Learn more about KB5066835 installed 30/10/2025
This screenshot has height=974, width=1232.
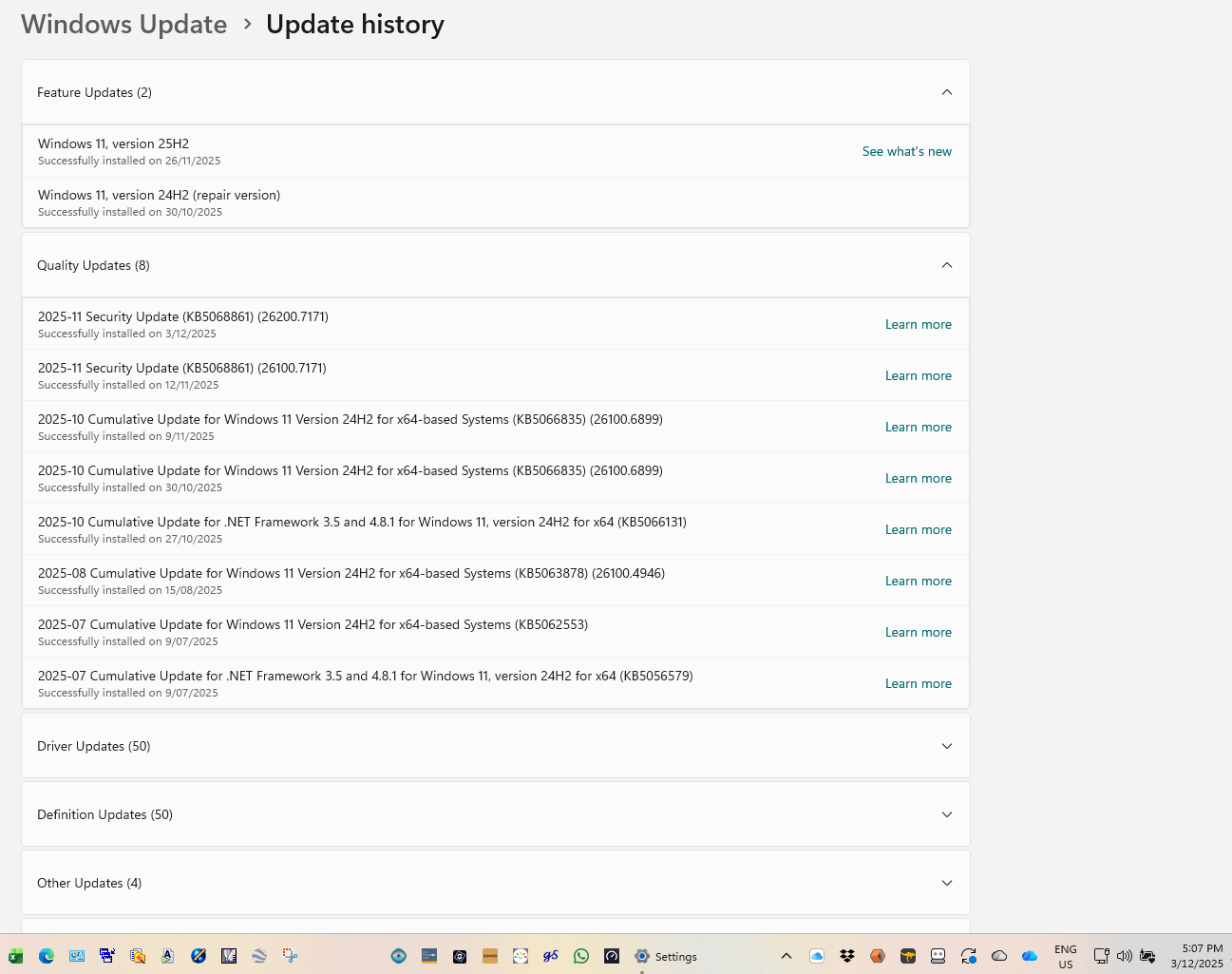click(919, 478)
